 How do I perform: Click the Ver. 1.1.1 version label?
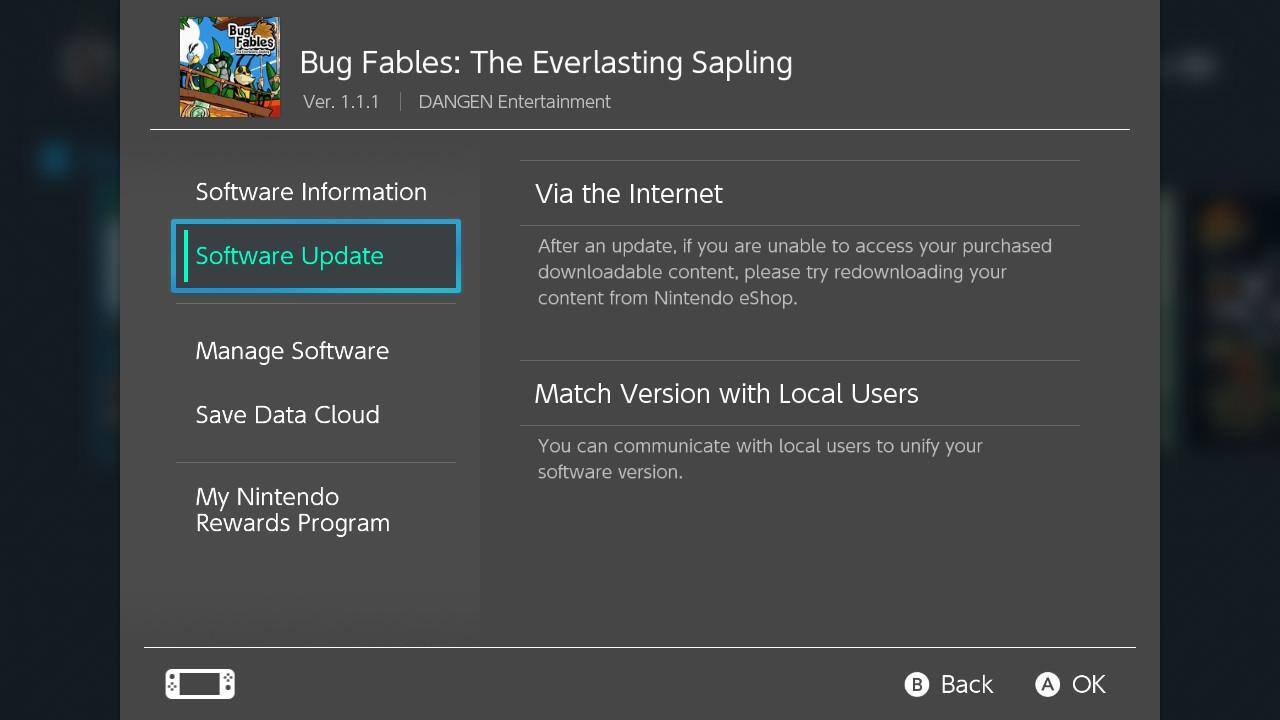point(341,102)
